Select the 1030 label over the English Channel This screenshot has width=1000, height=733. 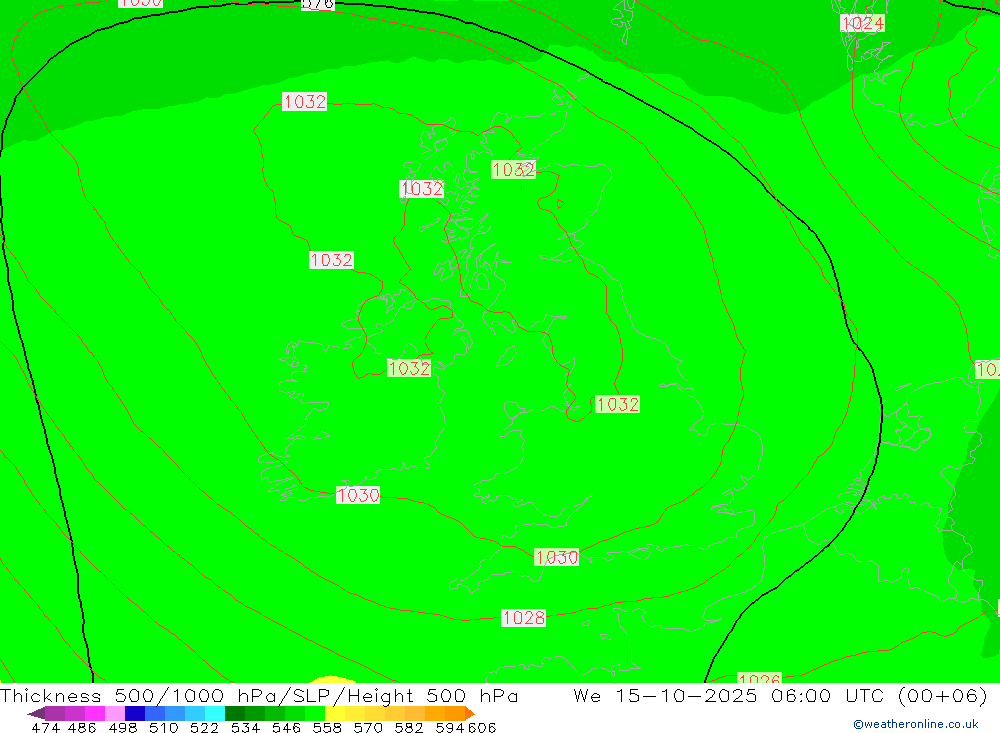pyautogui.click(x=556, y=557)
